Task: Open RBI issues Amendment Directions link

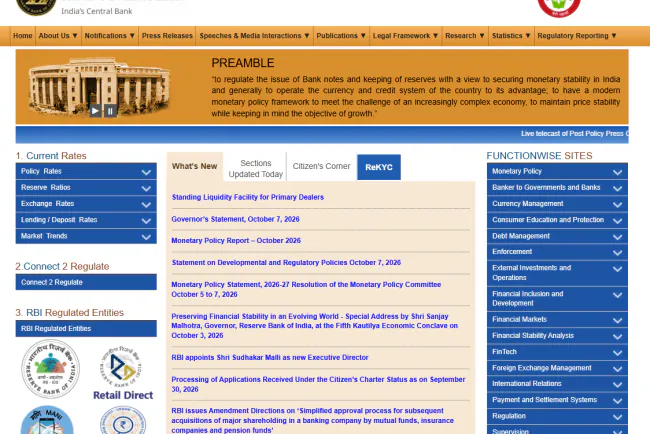Action: coord(313,420)
